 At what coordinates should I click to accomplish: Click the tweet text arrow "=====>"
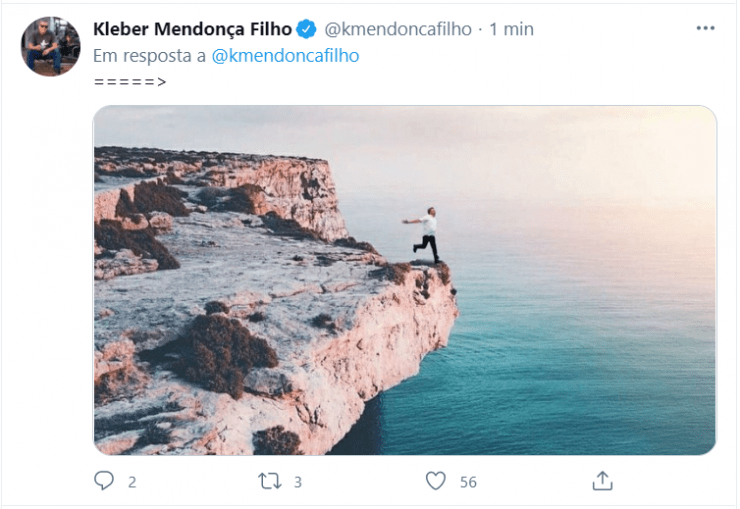click(130, 81)
